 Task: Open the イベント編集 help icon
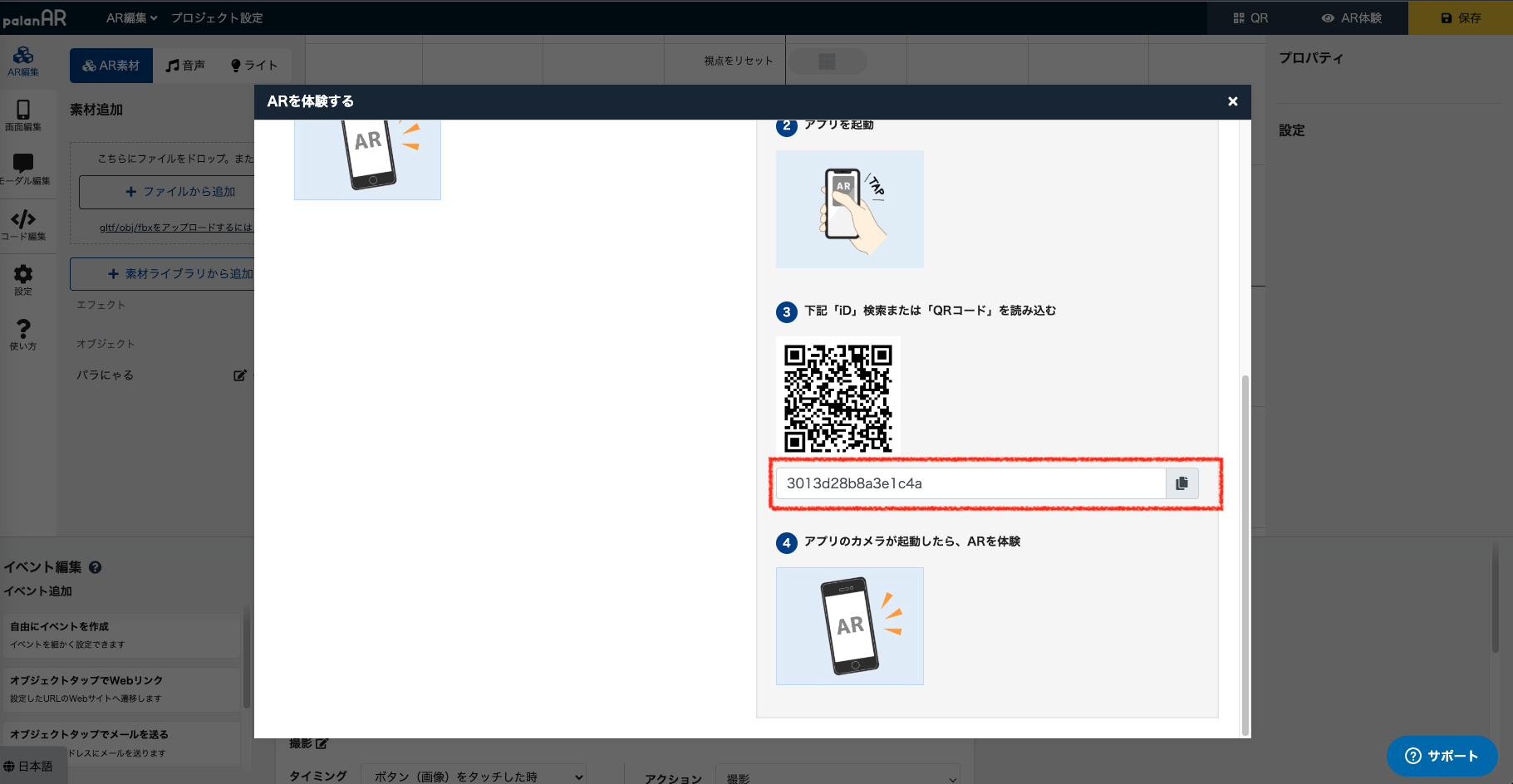[x=95, y=567]
